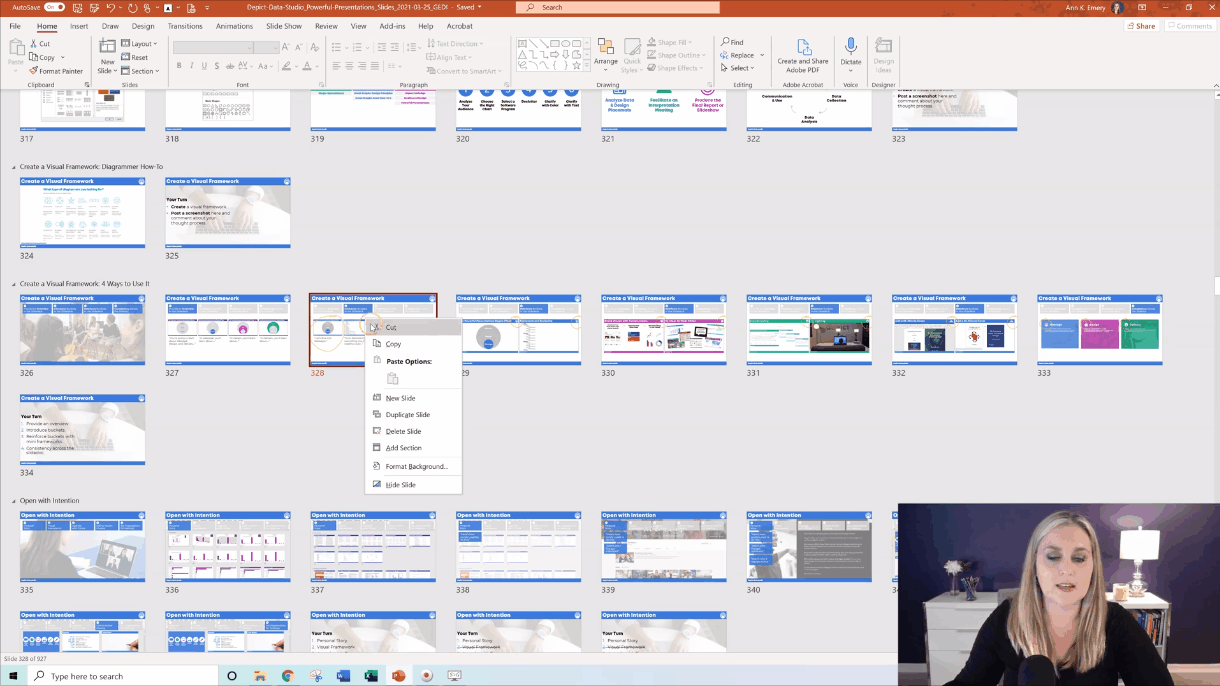Select slide thumbnail 324

pos(82,213)
